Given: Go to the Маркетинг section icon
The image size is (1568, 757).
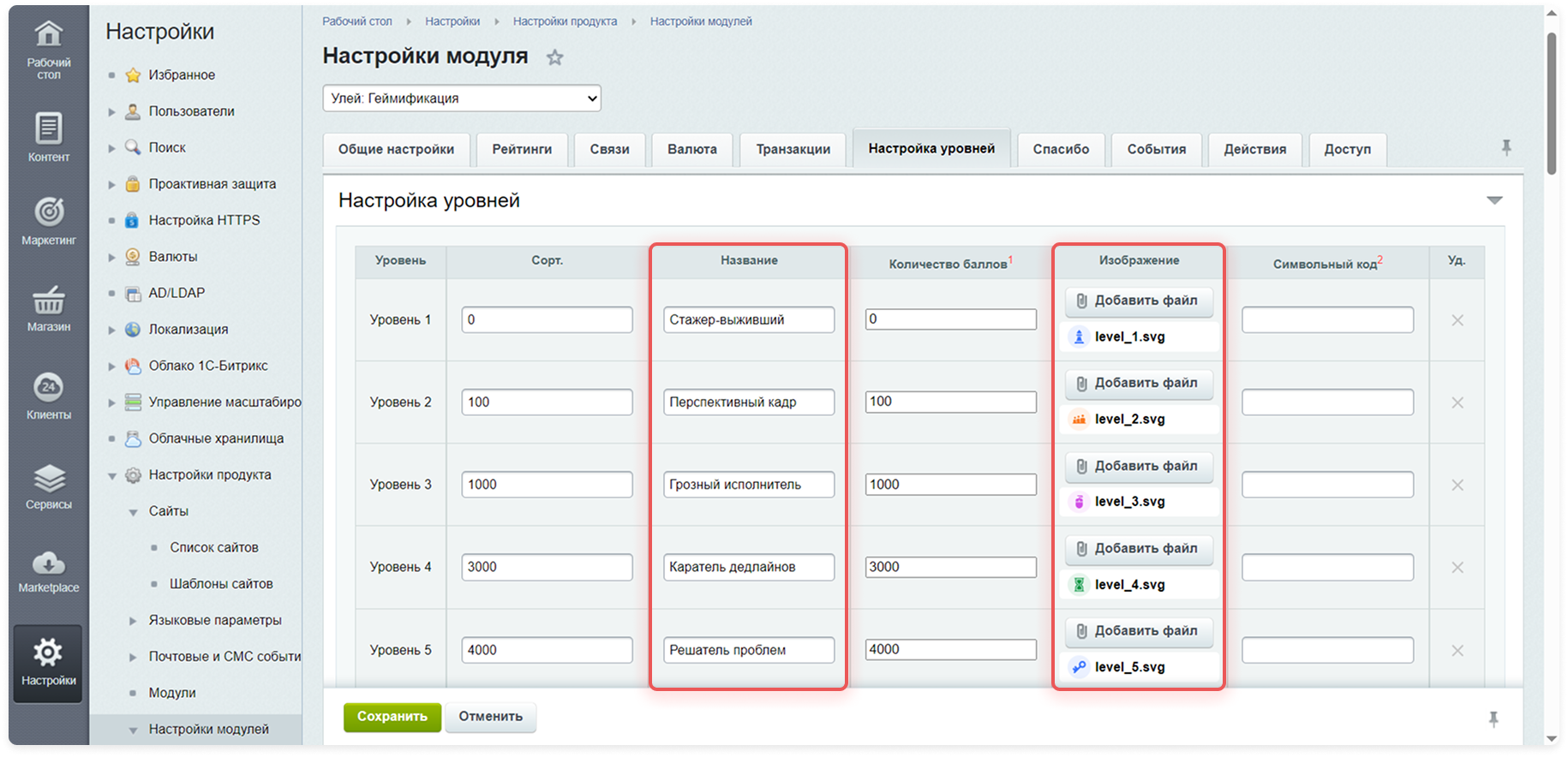Looking at the screenshot, I should click(48, 221).
